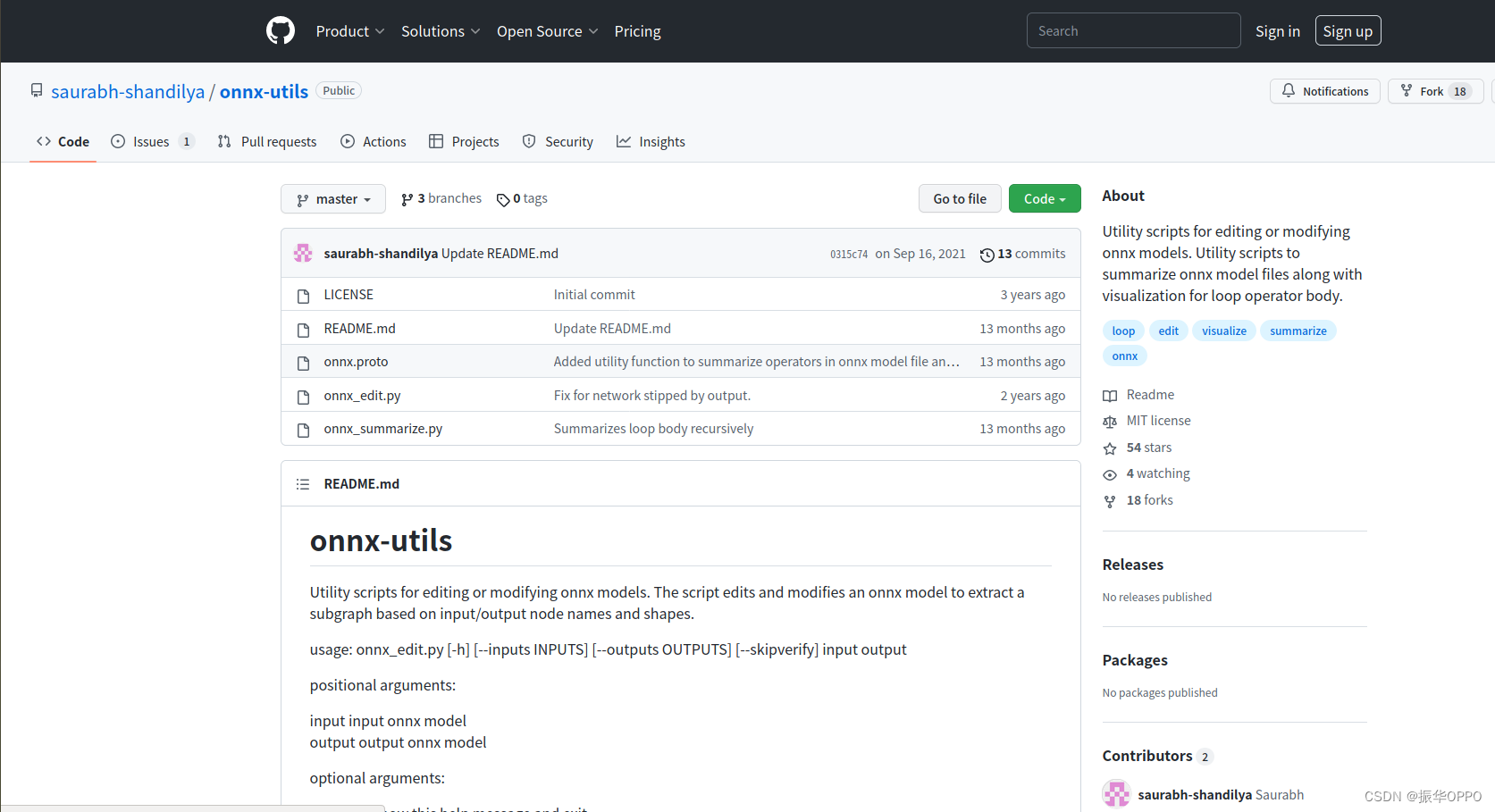The height and width of the screenshot is (812, 1495).
Task: Click the Go to file button
Action: click(x=960, y=198)
